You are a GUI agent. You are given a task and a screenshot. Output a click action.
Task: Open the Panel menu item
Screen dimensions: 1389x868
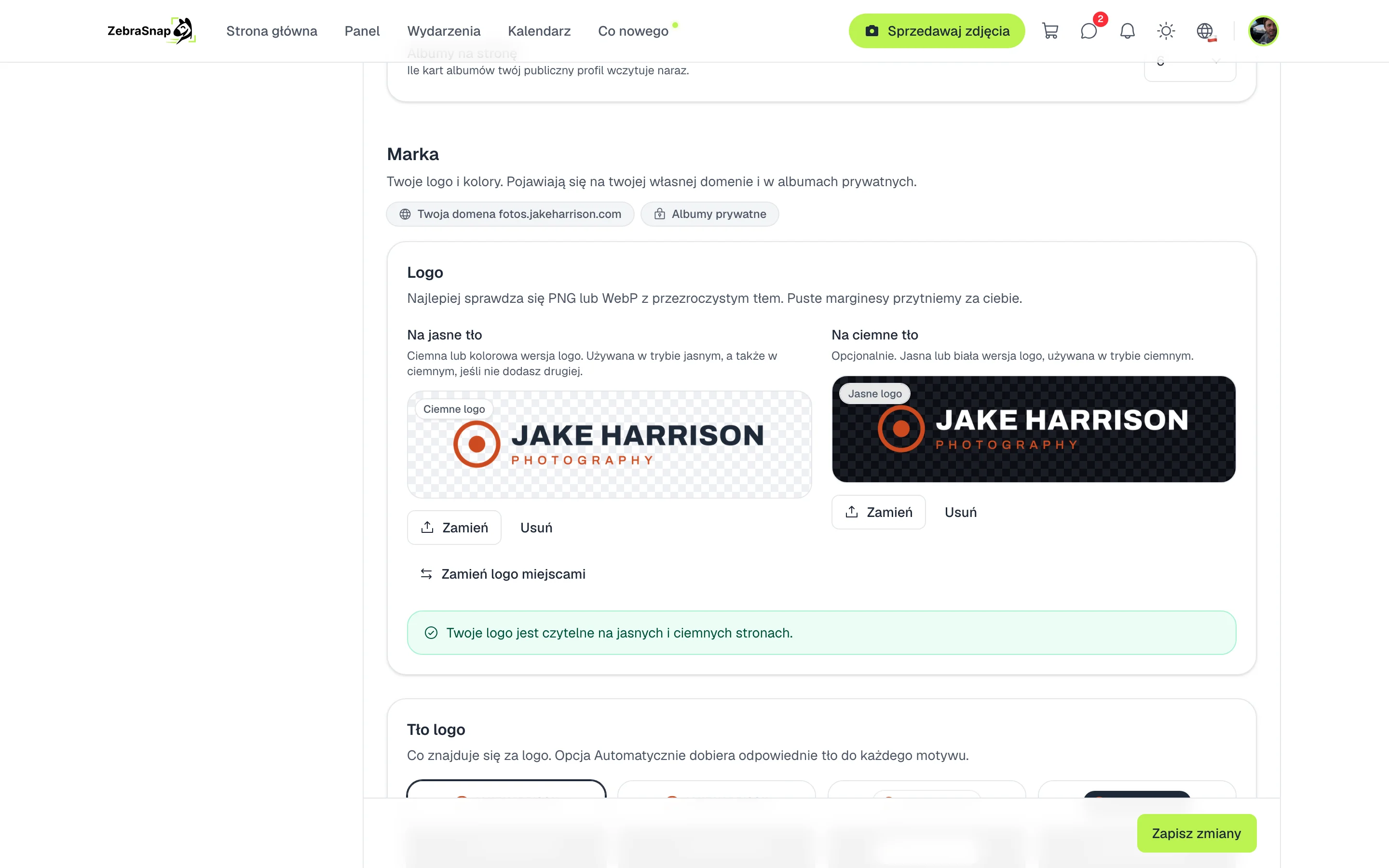coord(362,31)
